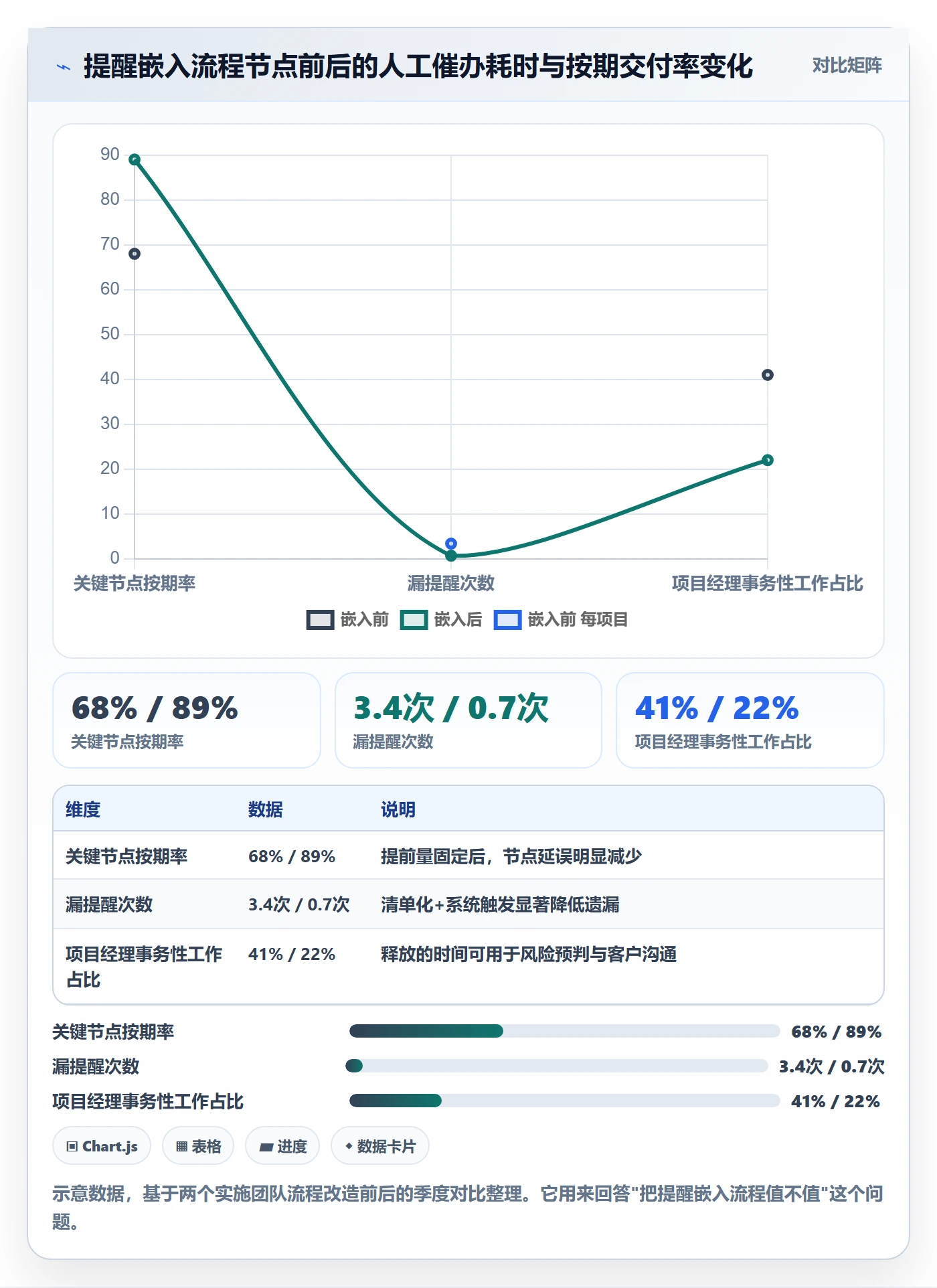This screenshot has width=937, height=1288.
Task: Click table cell 提前量固定后，节点延误明显减少
Action: click(x=511, y=856)
